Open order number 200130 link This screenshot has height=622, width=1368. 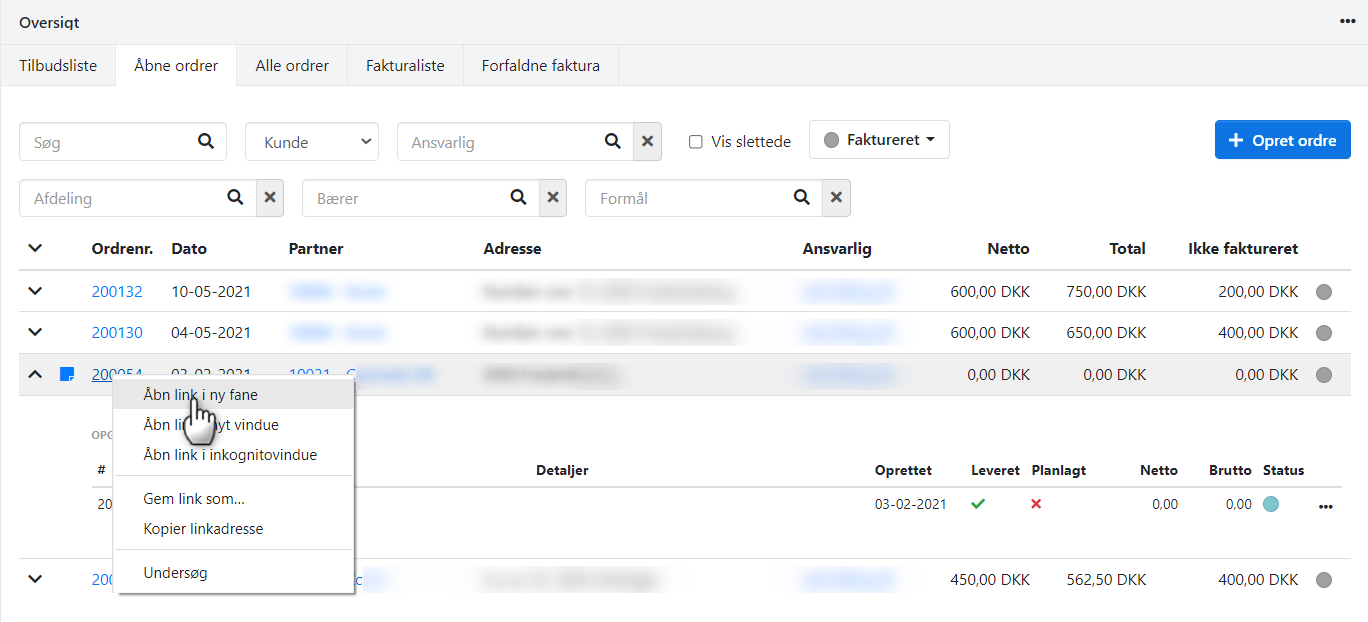pos(117,333)
